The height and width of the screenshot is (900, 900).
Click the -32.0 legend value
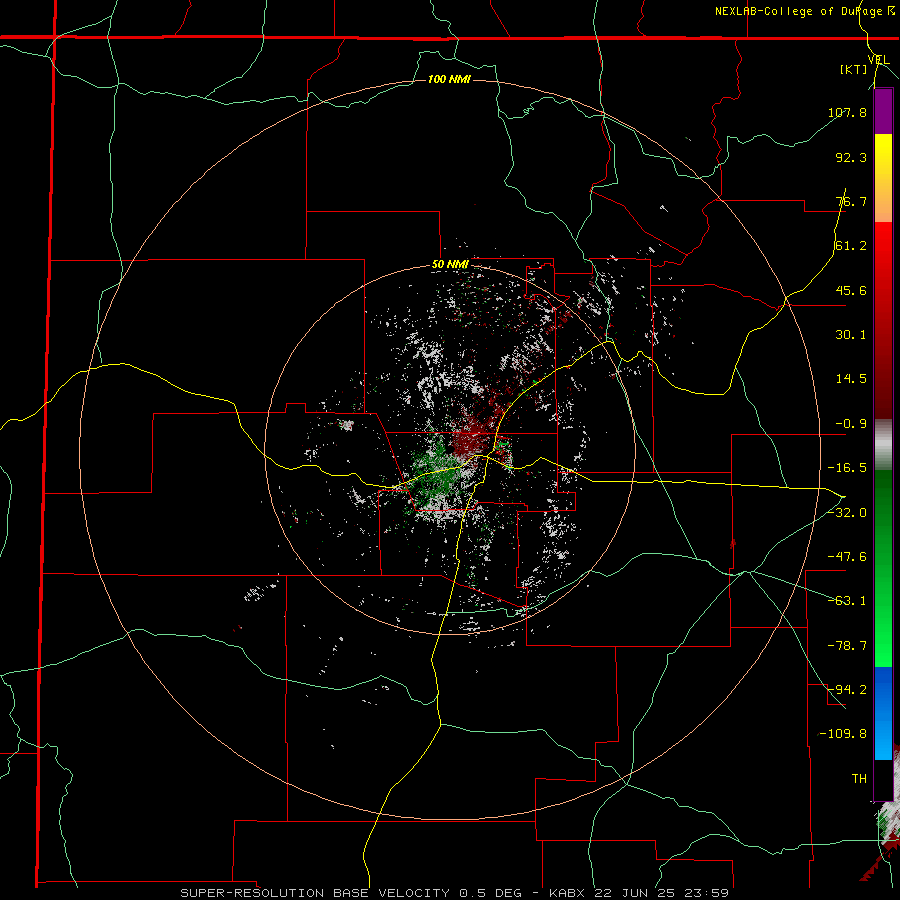click(847, 513)
